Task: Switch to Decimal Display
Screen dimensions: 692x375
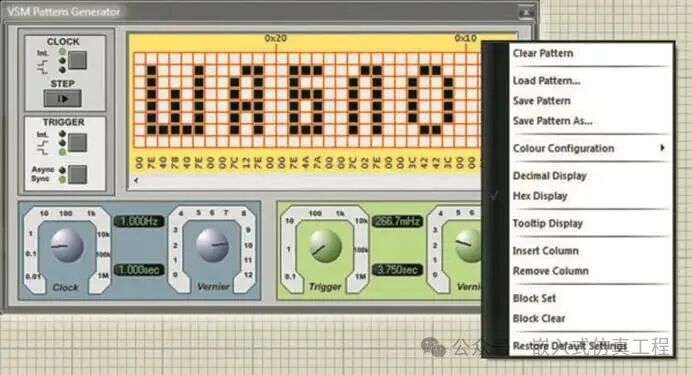Action: [x=549, y=176]
